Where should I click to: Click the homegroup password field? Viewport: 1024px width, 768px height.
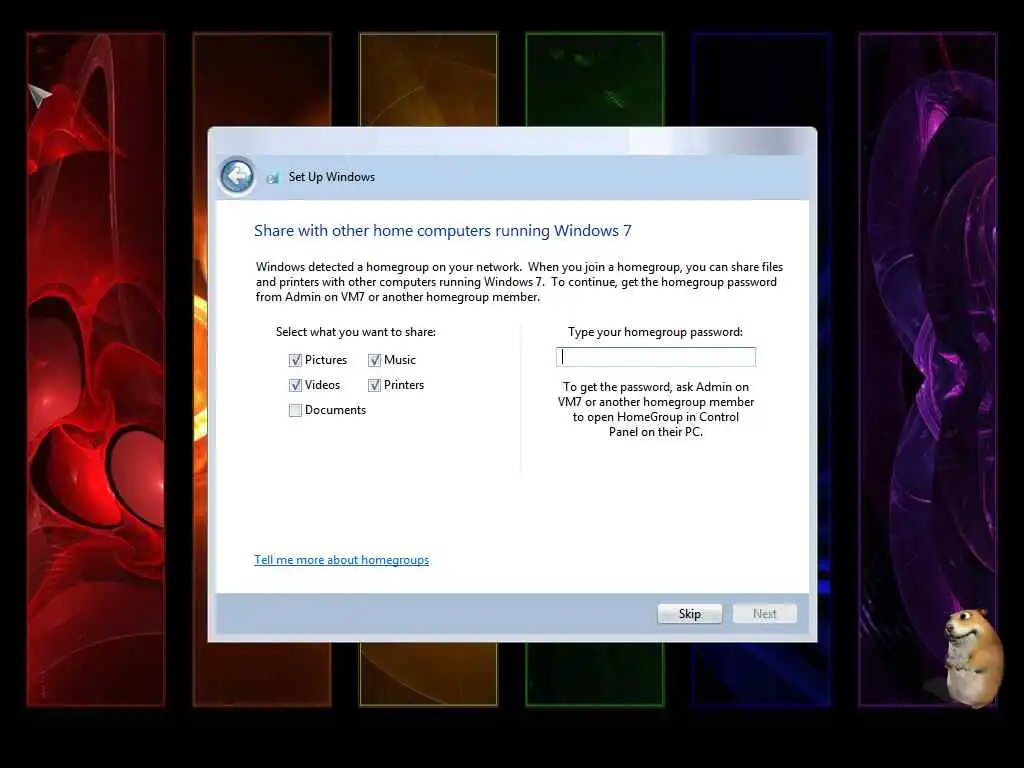[x=656, y=357]
